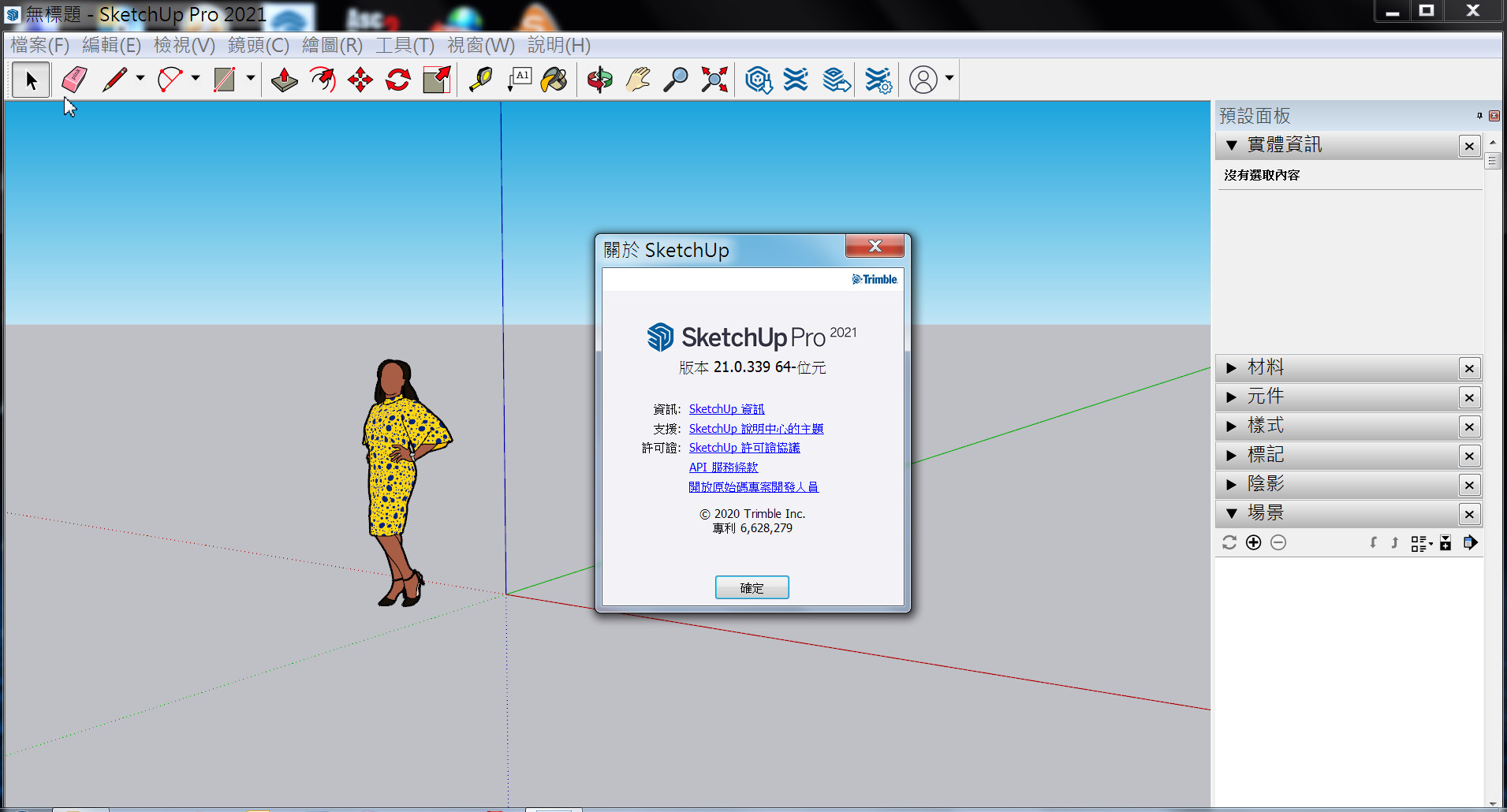Viewport: 1507px width, 812px height.
Task: Select the Select arrow tool
Action: (32, 80)
